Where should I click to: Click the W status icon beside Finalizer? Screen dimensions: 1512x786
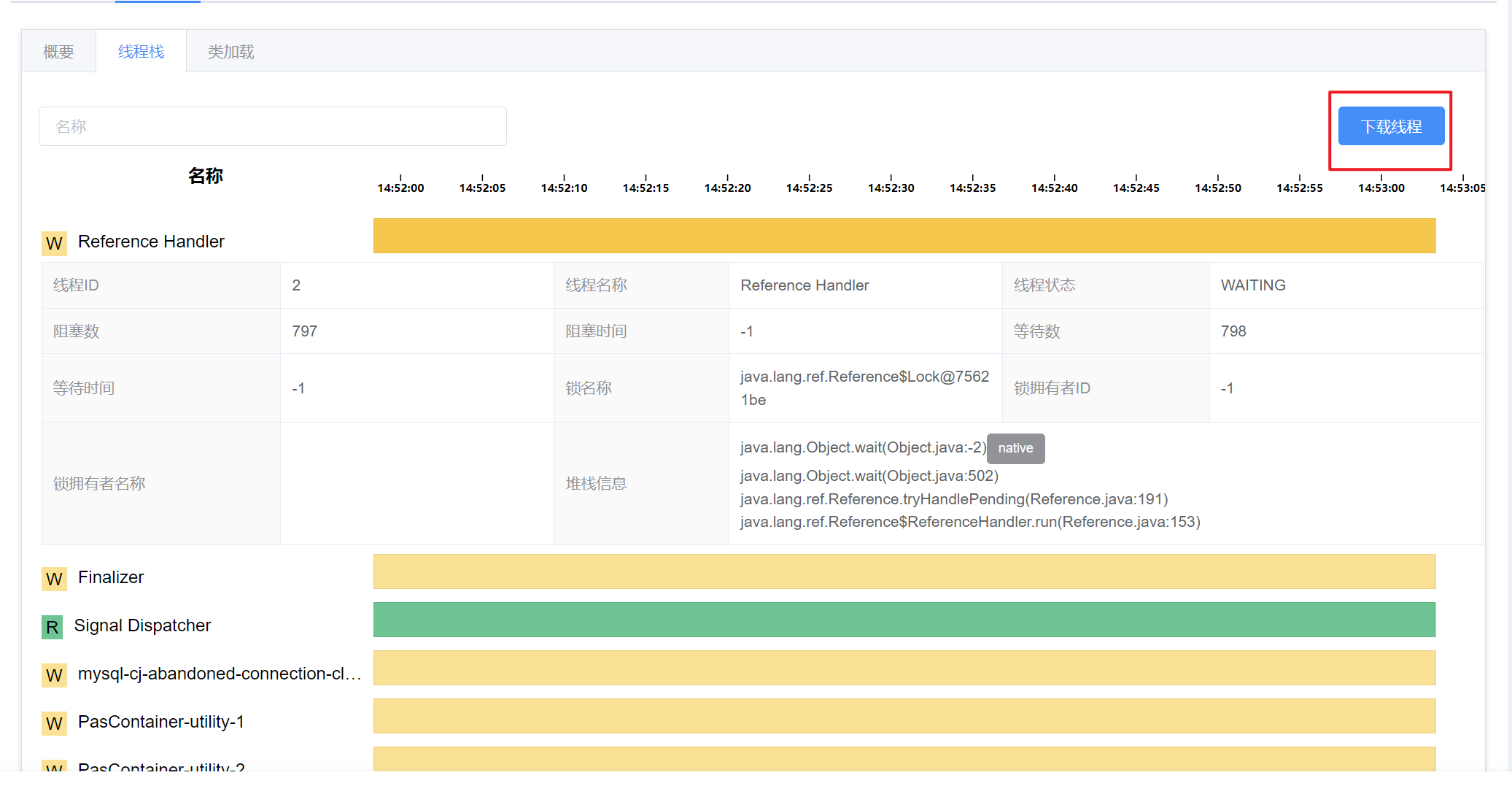click(x=54, y=579)
